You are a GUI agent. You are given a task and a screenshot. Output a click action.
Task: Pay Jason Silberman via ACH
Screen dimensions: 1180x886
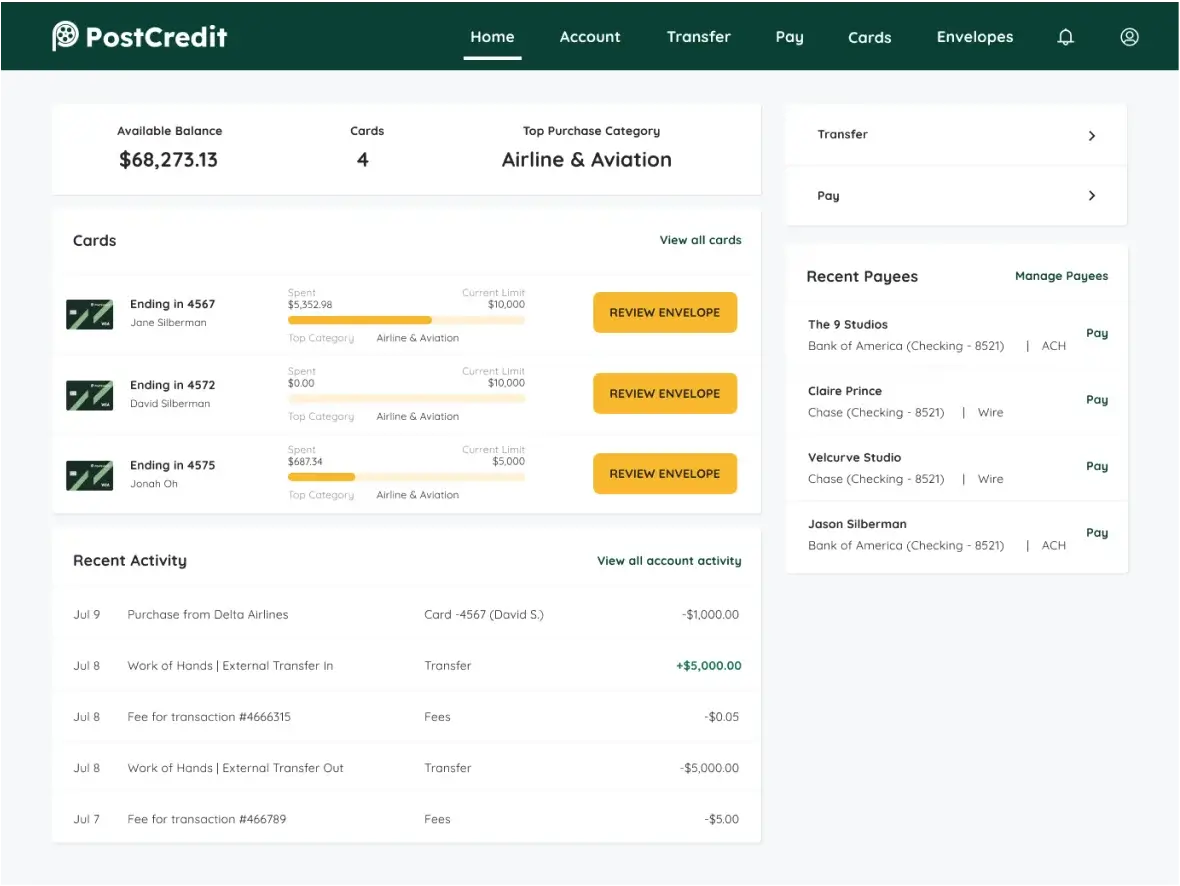click(1097, 533)
